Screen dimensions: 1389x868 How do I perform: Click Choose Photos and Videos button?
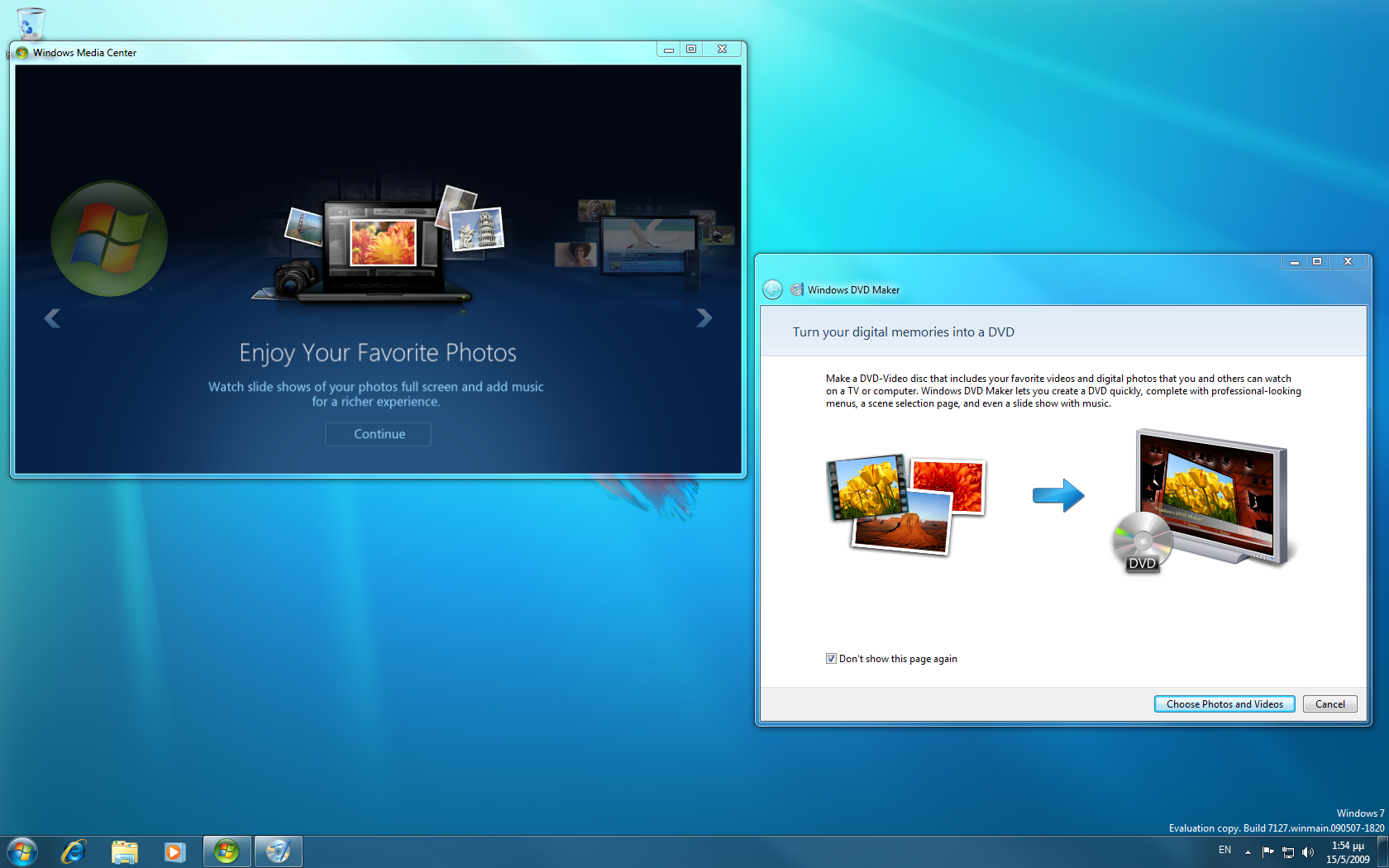[x=1224, y=704]
